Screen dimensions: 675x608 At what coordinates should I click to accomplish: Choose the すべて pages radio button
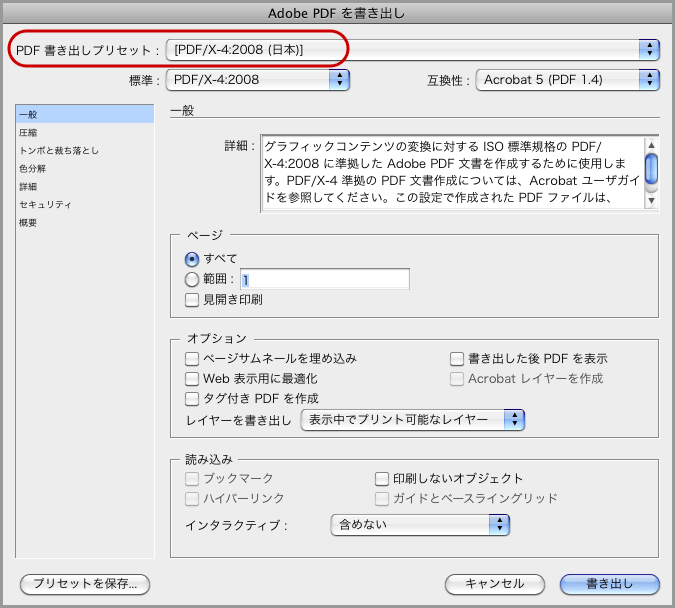point(192,259)
